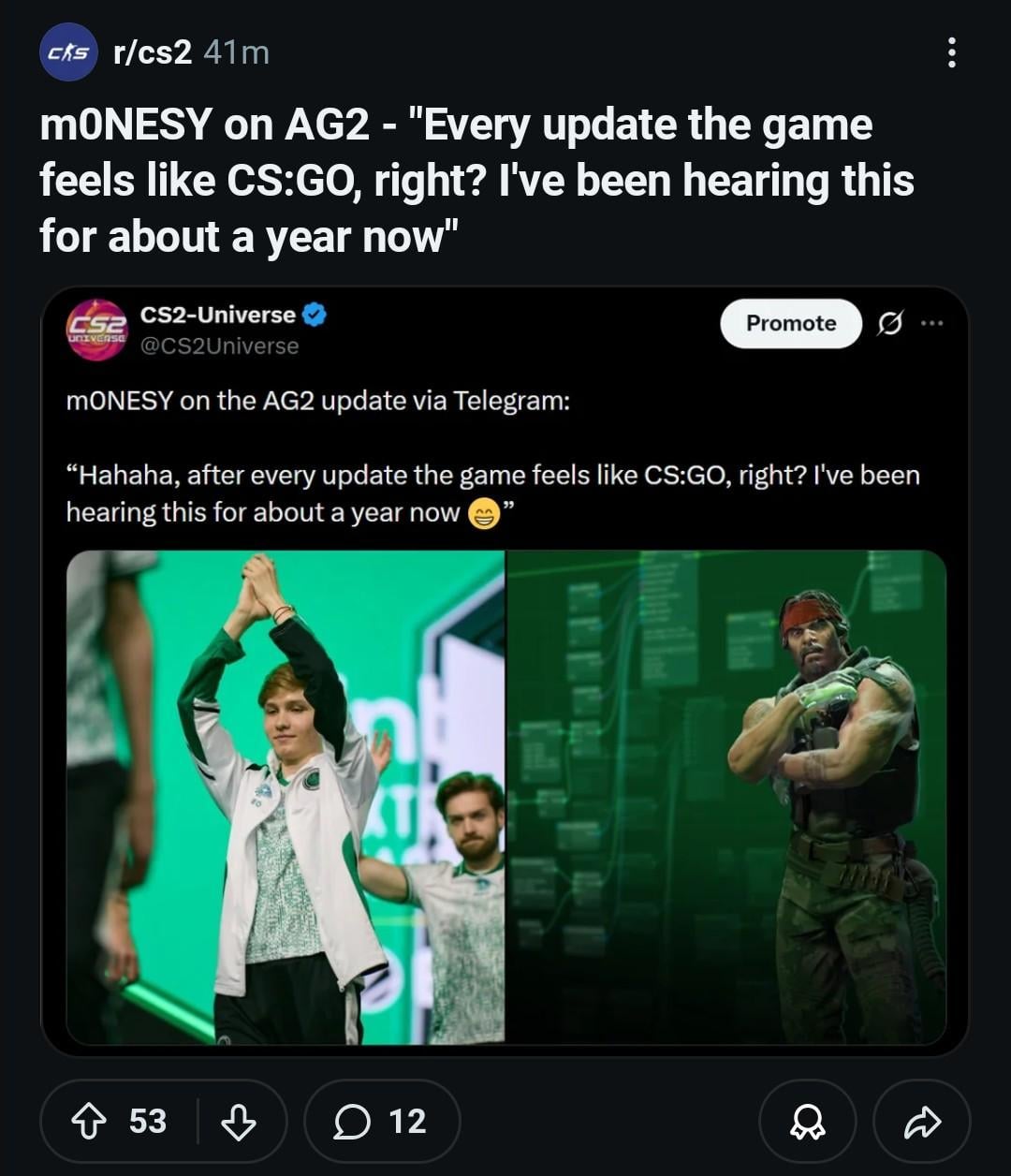
Task: Open the @CS2Universe handle
Action: [219, 345]
